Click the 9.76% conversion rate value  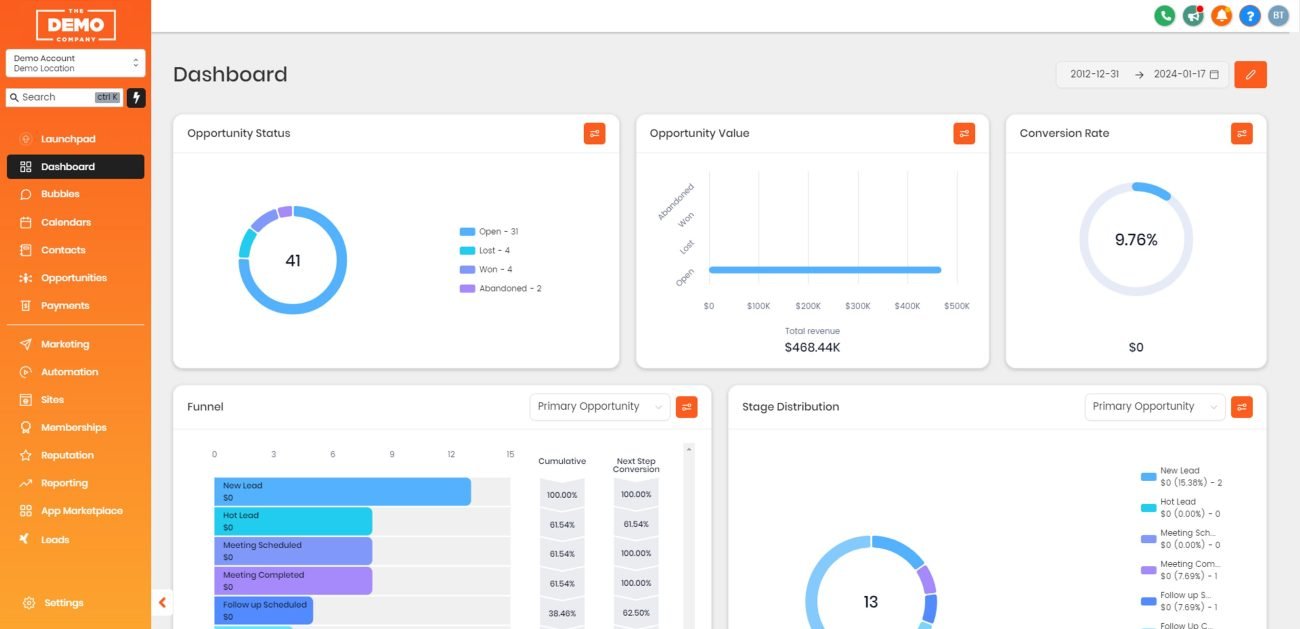[1136, 240]
